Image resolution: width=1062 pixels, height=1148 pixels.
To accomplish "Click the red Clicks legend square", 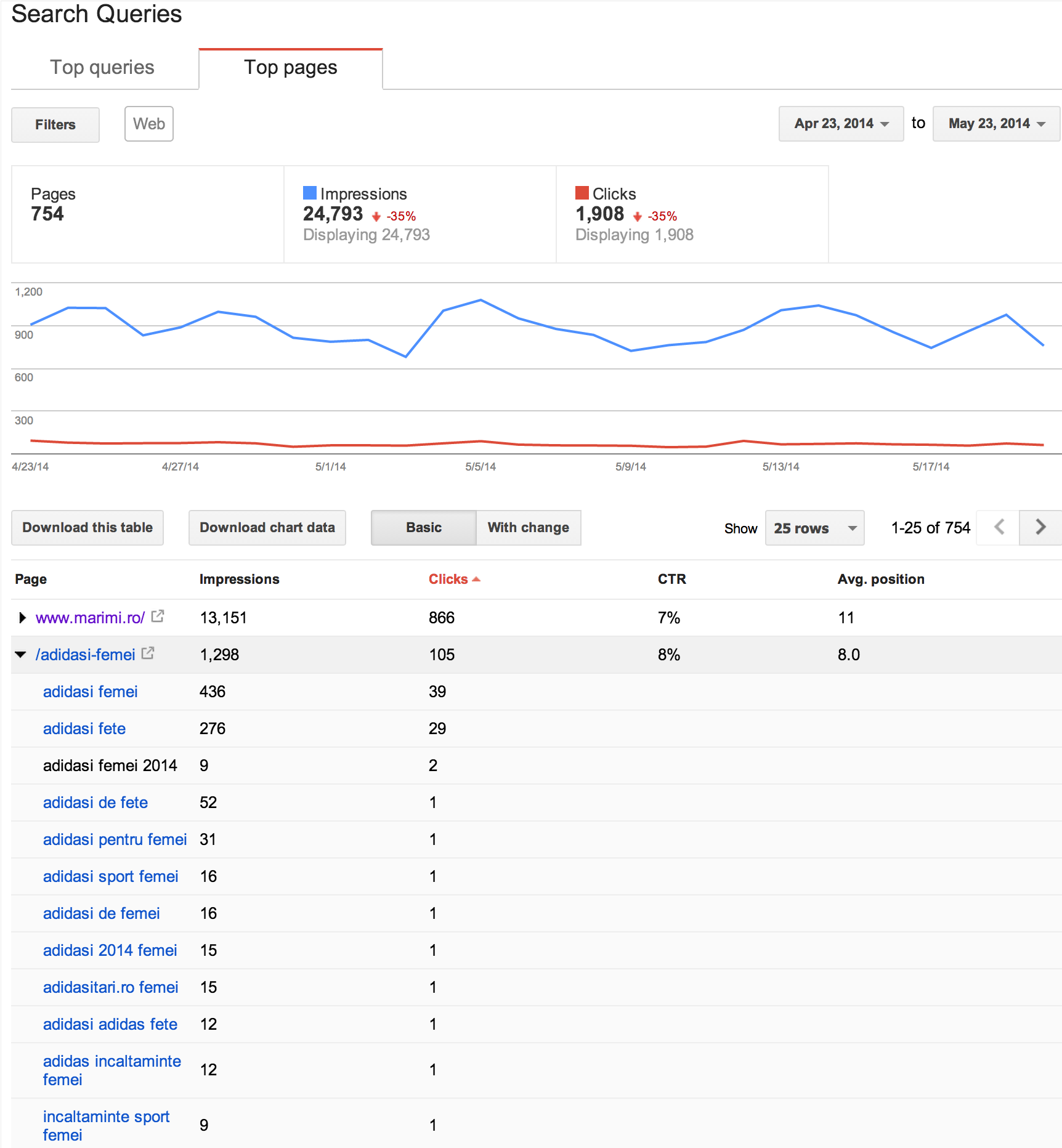I will click(x=582, y=193).
